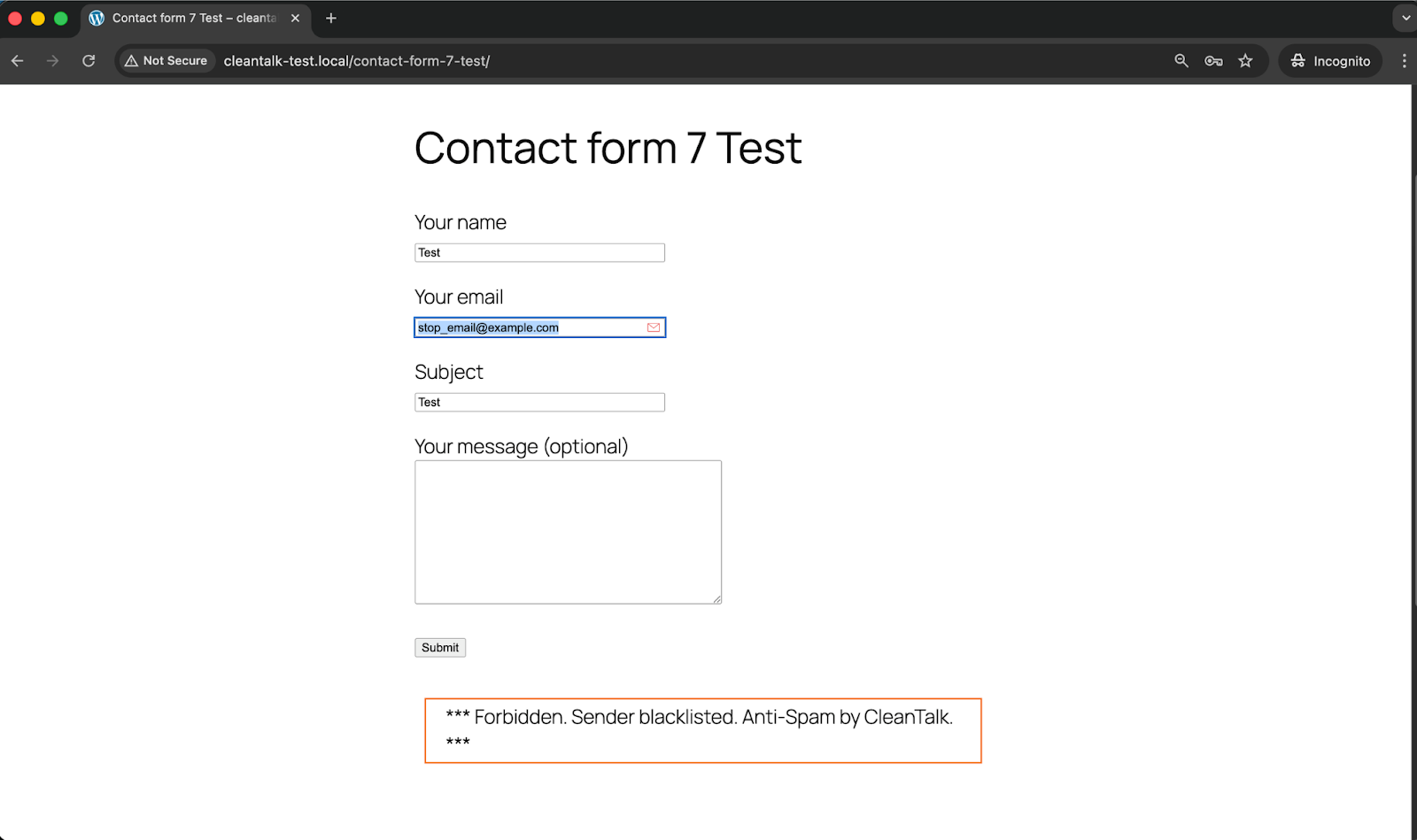1417x840 pixels.
Task: Expand the tab search dropdown arrow
Action: (x=1405, y=18)
